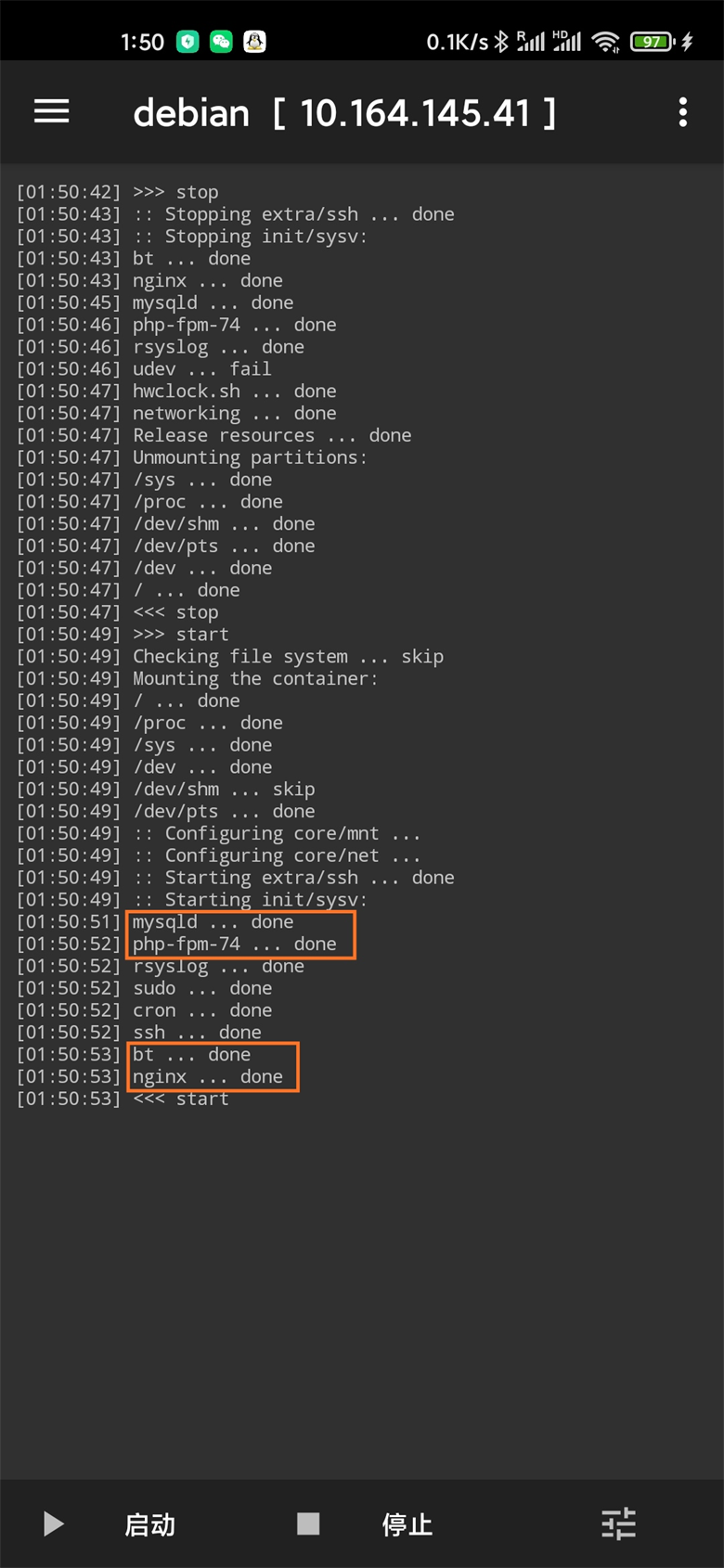Tap the WeChat notification icon
The image size is (724, 1568).
click(221, 42)
